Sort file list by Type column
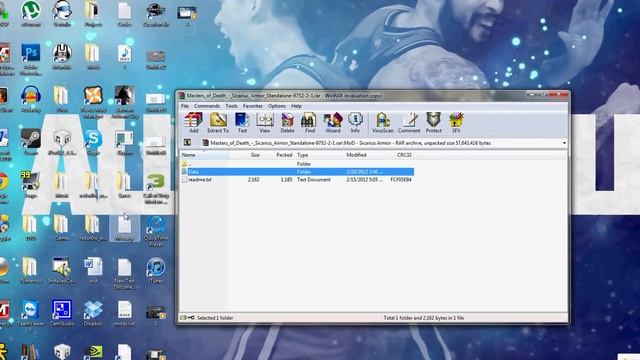 pos(320,155)
